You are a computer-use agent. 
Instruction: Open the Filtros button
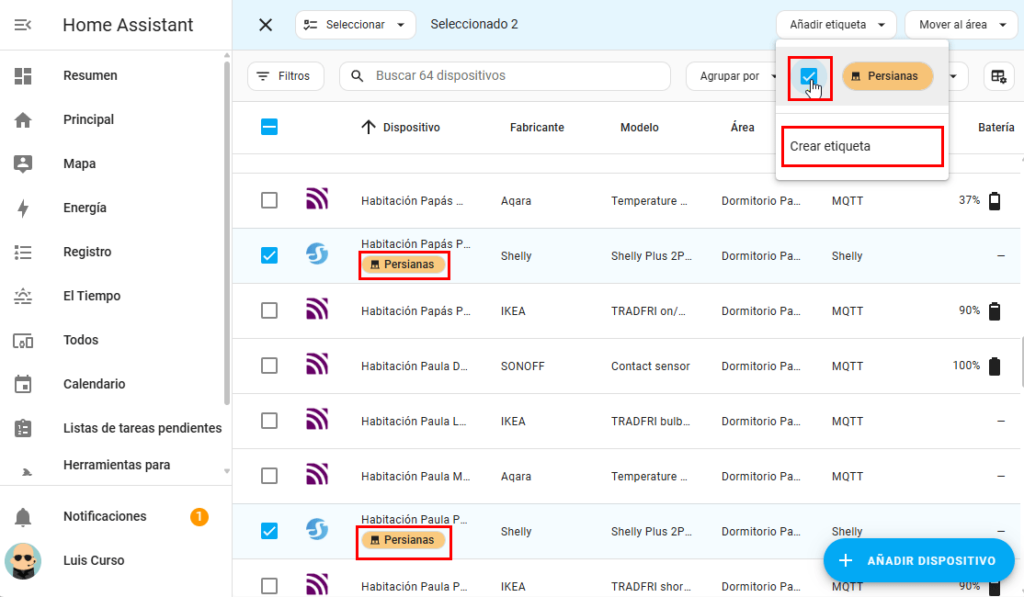click(x=284, y=76)
